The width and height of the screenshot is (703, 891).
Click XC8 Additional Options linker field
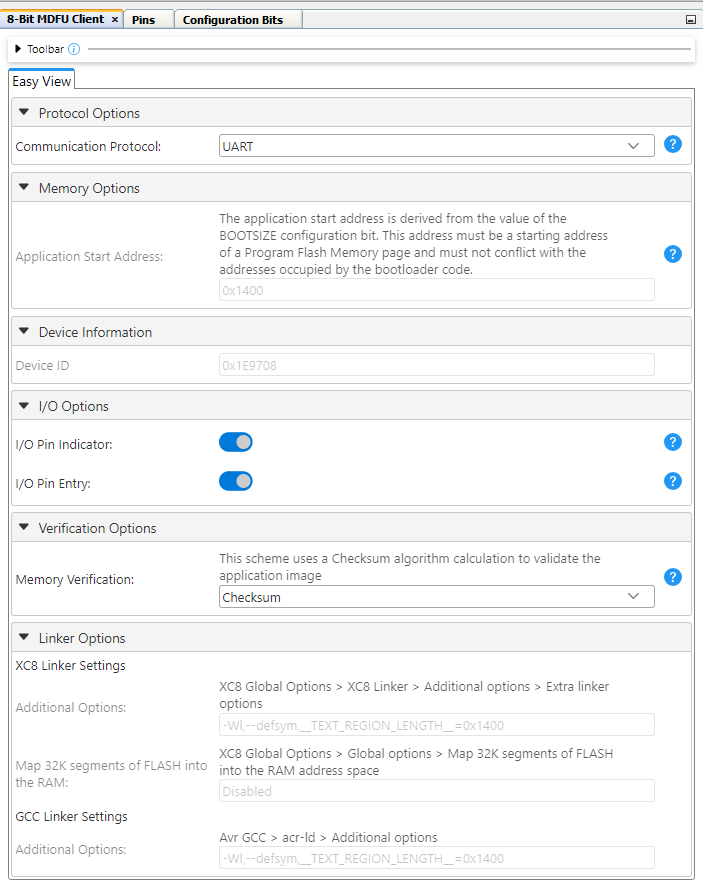[x=436, y=725]
